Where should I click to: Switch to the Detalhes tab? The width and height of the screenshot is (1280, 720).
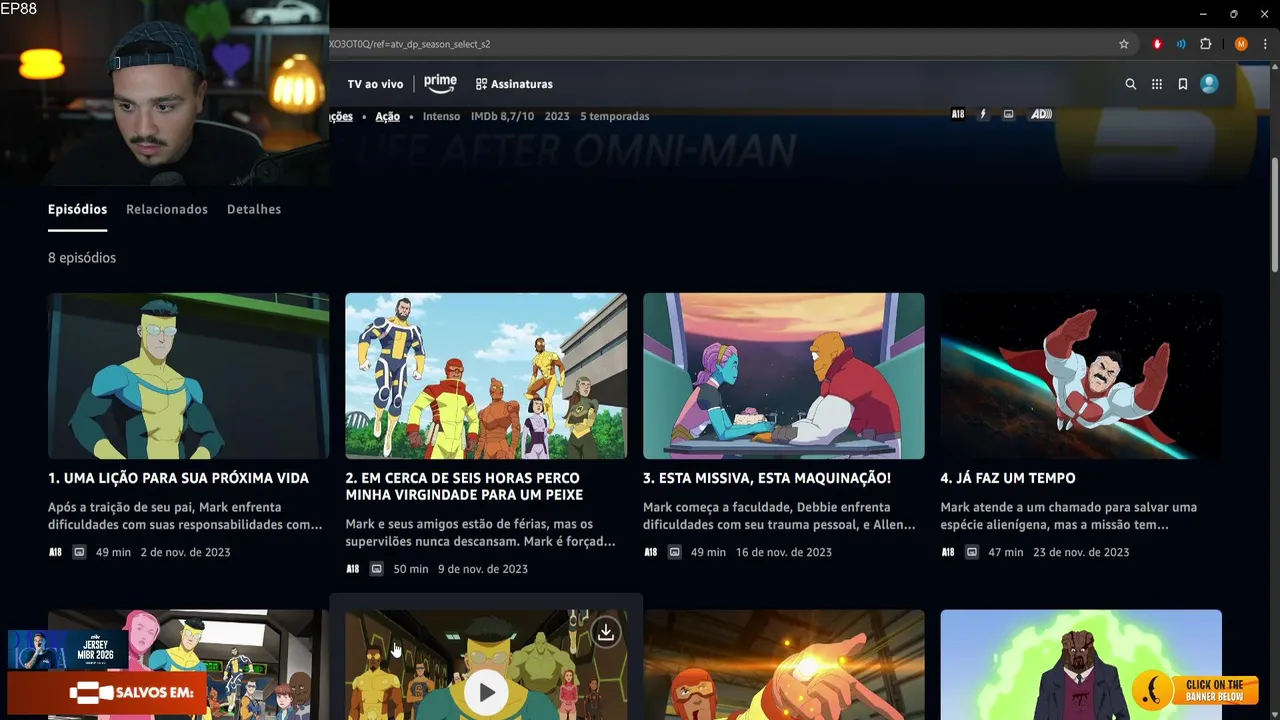click(254, 209)
